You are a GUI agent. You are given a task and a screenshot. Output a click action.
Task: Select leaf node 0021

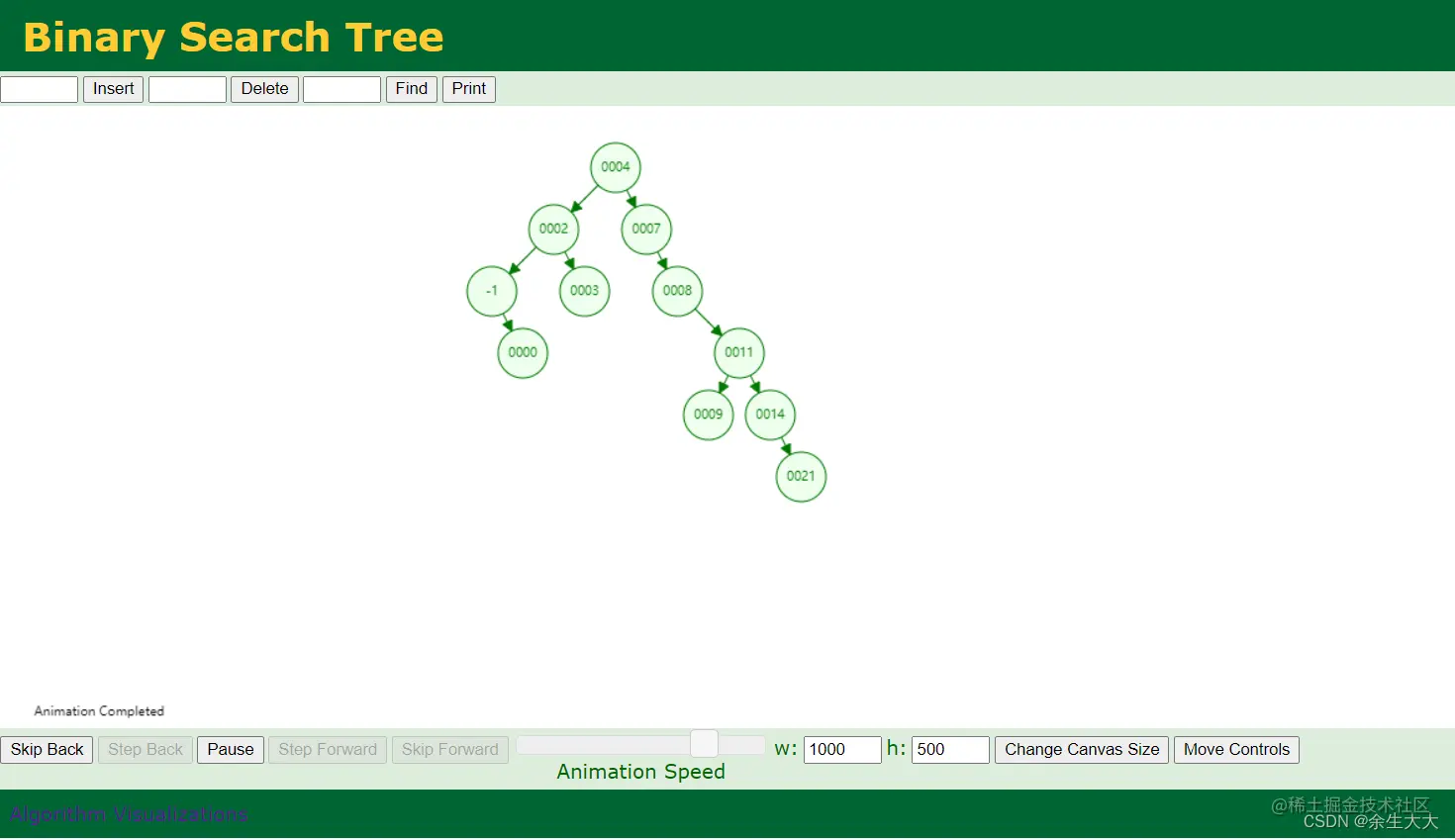[x=801, y=476]
